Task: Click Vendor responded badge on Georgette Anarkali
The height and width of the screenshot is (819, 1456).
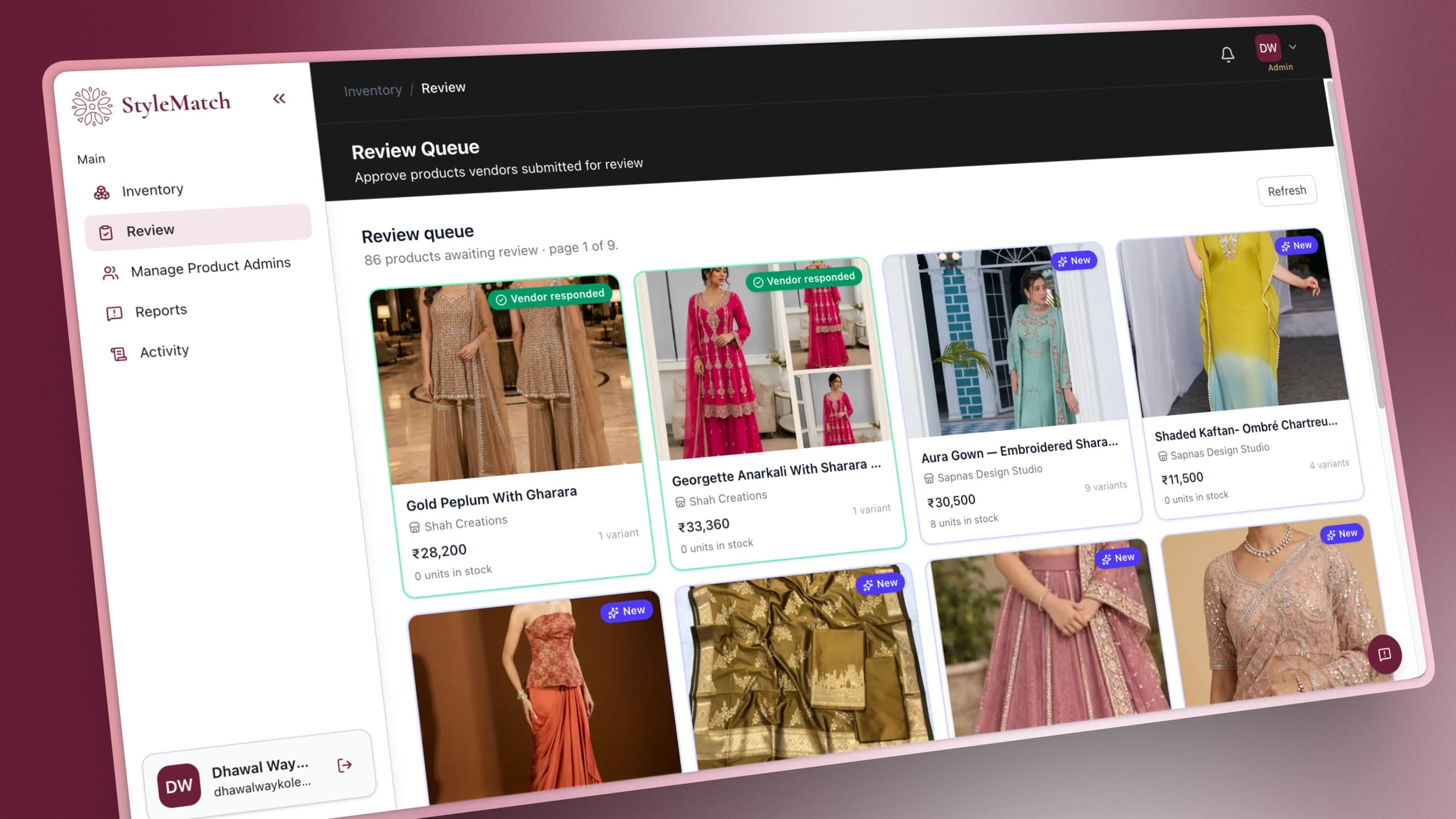Action: click(x=804, y=279)
